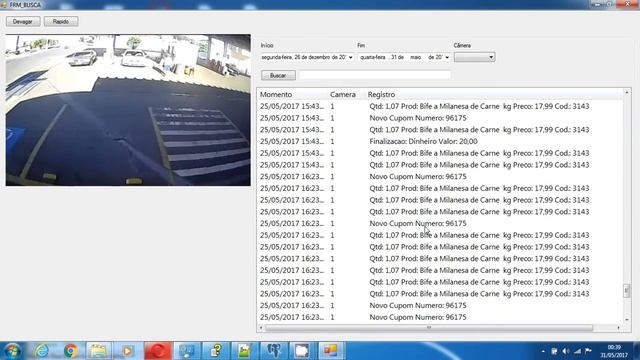Open Google Chrome from the taskbar
The height and width of the screenshot is (360, 640).
pyautogui.click(x=70, y=351)
